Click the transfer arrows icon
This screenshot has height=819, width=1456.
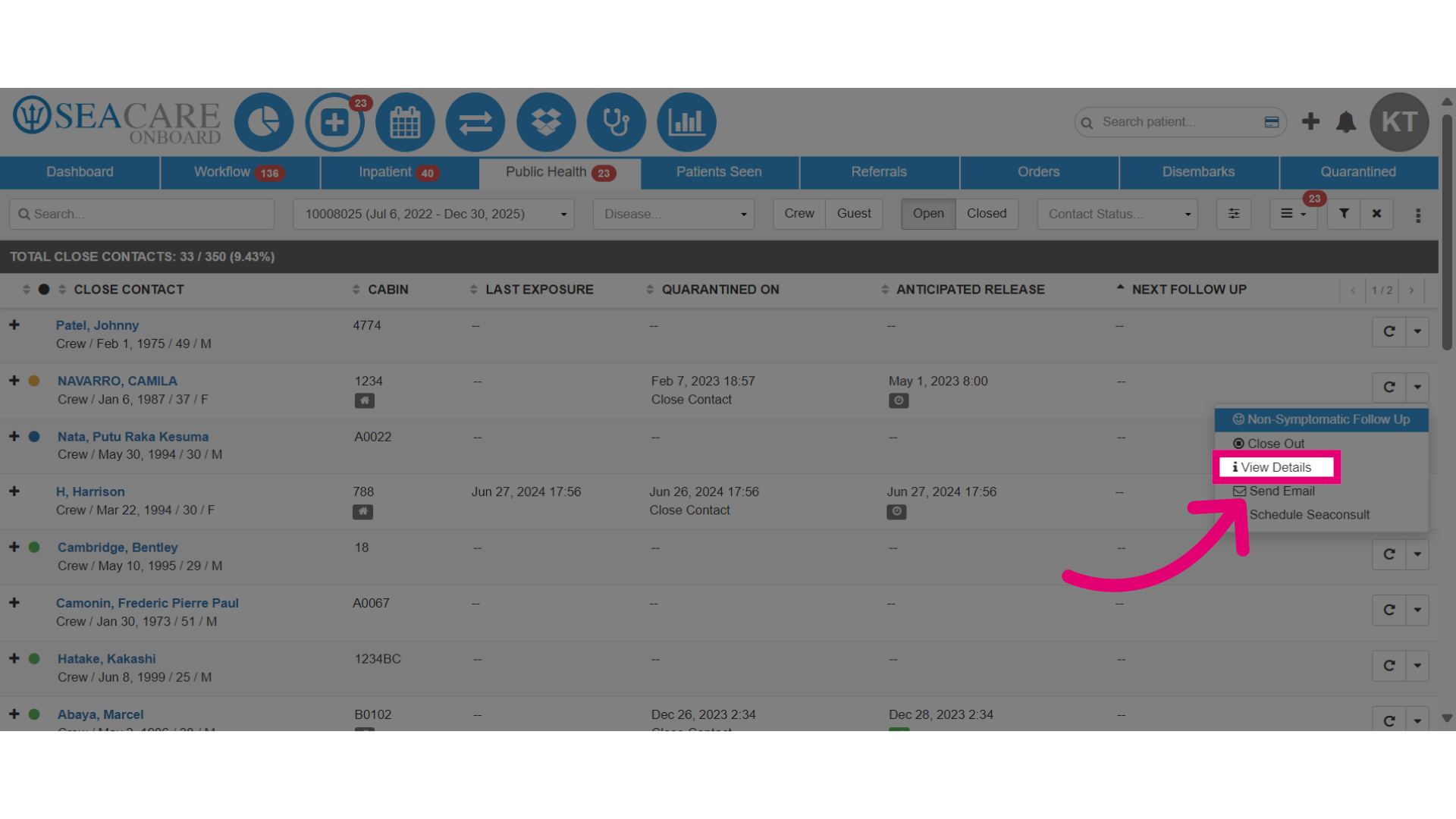(475, 122)
